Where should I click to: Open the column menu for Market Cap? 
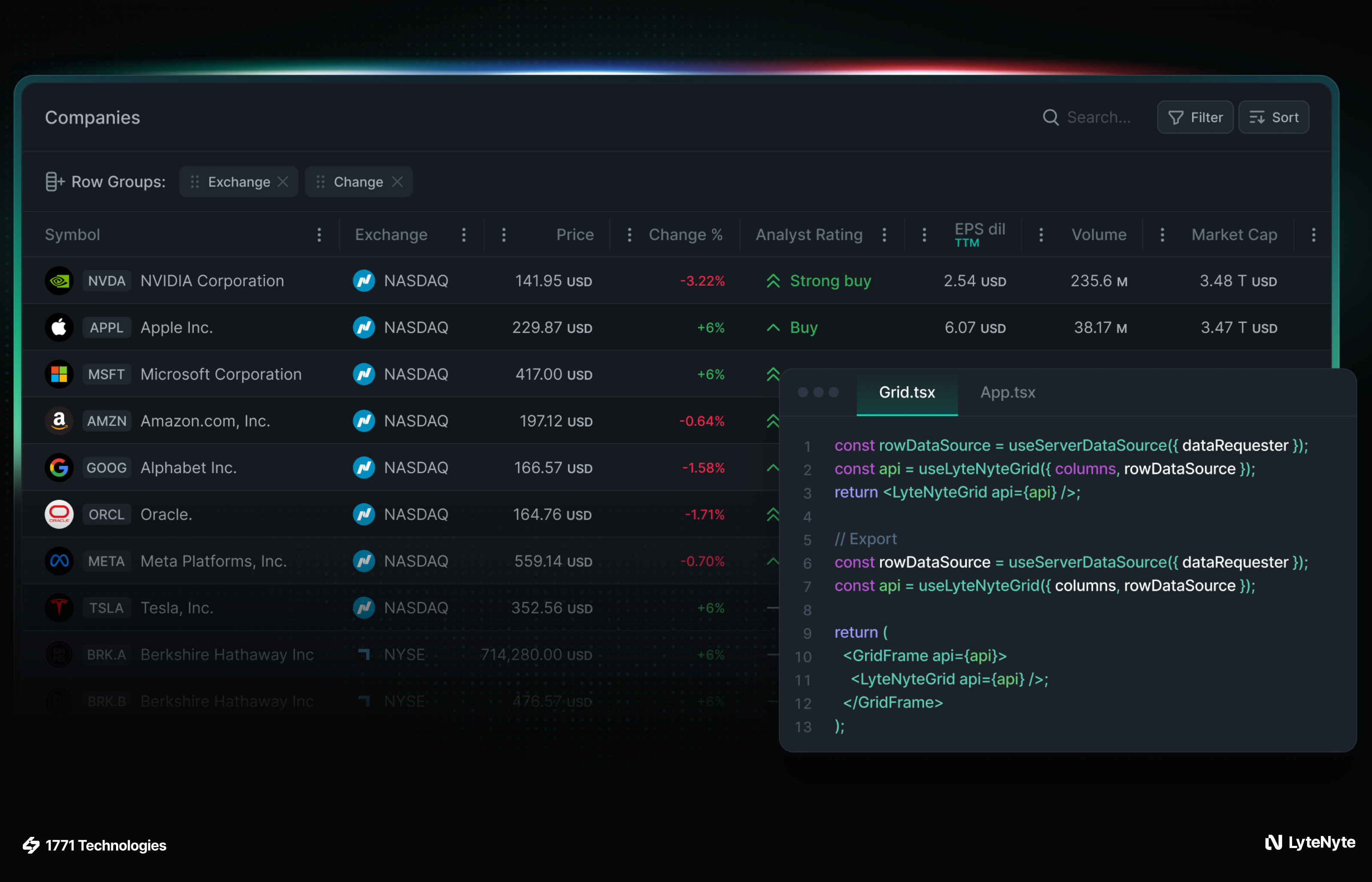coord(1314,235)
